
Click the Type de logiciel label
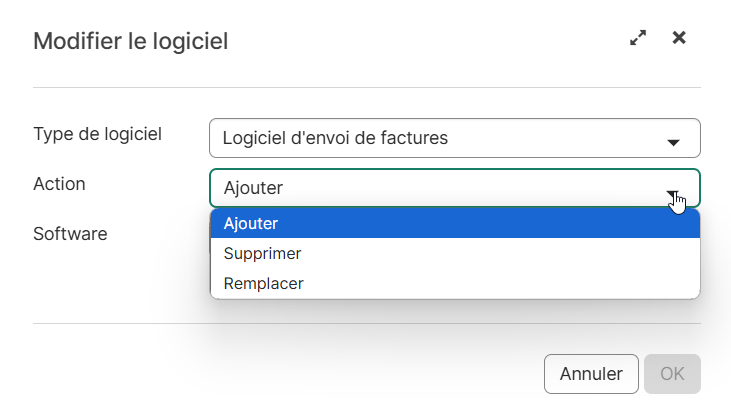tap(98, 134)
